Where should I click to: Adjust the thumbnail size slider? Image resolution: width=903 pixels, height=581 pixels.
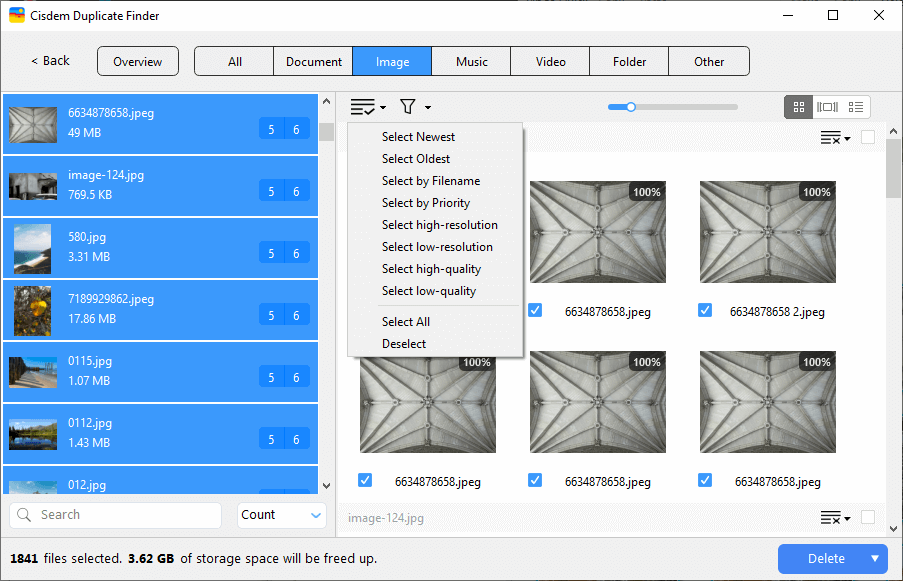pyautogui.click(x=631, y=106)
